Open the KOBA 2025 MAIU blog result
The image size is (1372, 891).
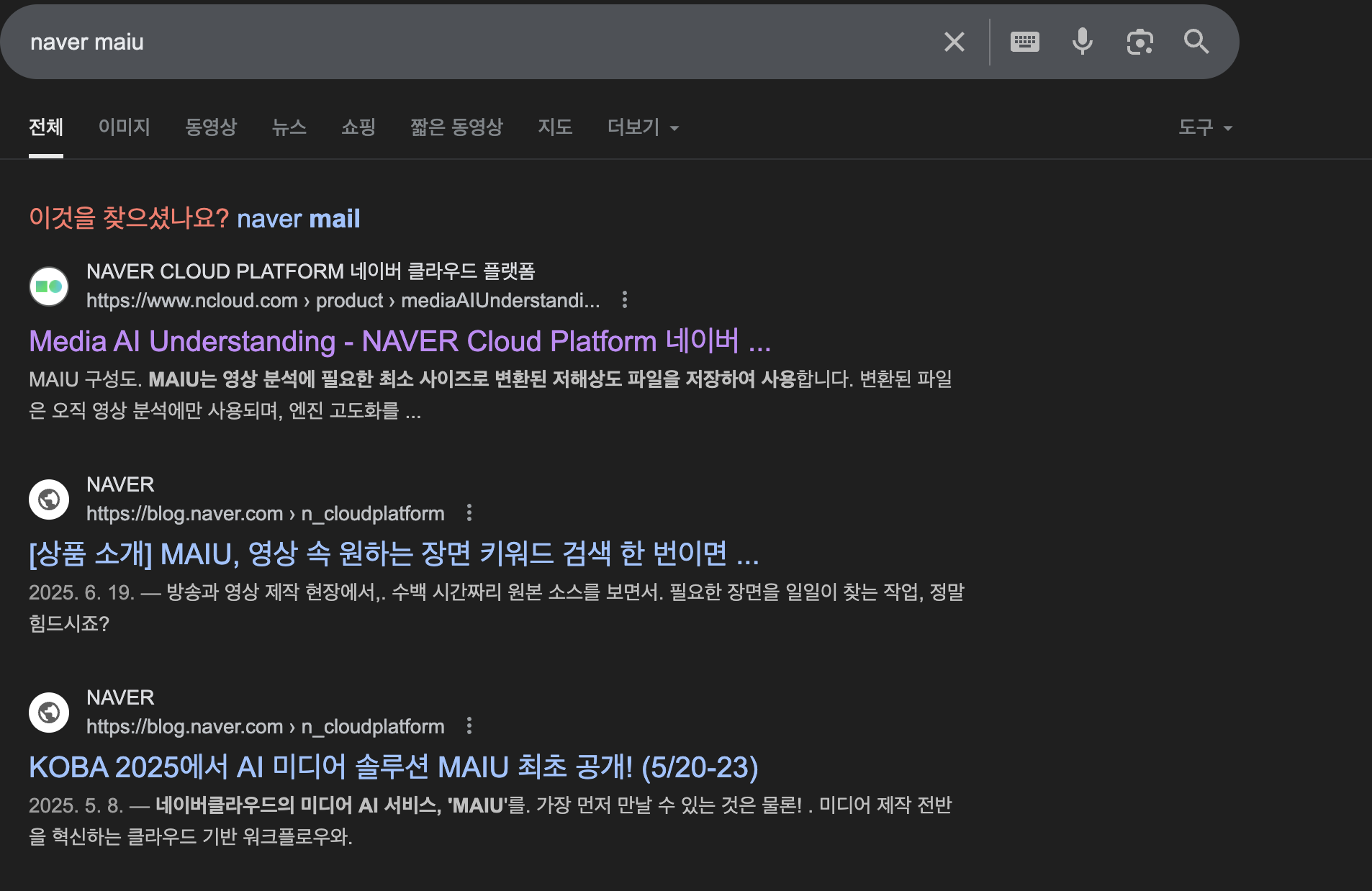394,766
